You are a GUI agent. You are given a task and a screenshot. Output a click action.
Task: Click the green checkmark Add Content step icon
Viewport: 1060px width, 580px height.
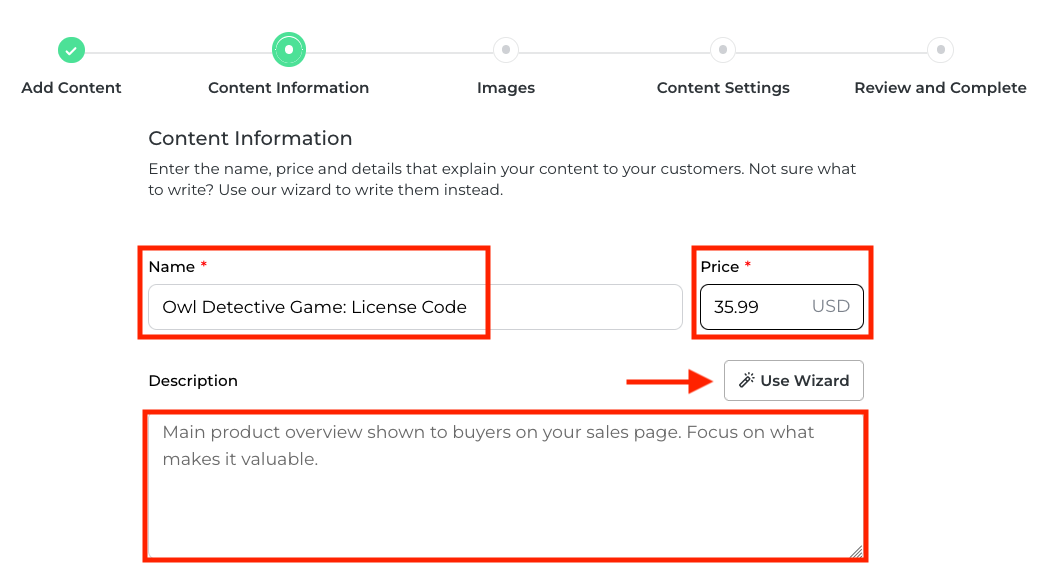coord(71,49)
